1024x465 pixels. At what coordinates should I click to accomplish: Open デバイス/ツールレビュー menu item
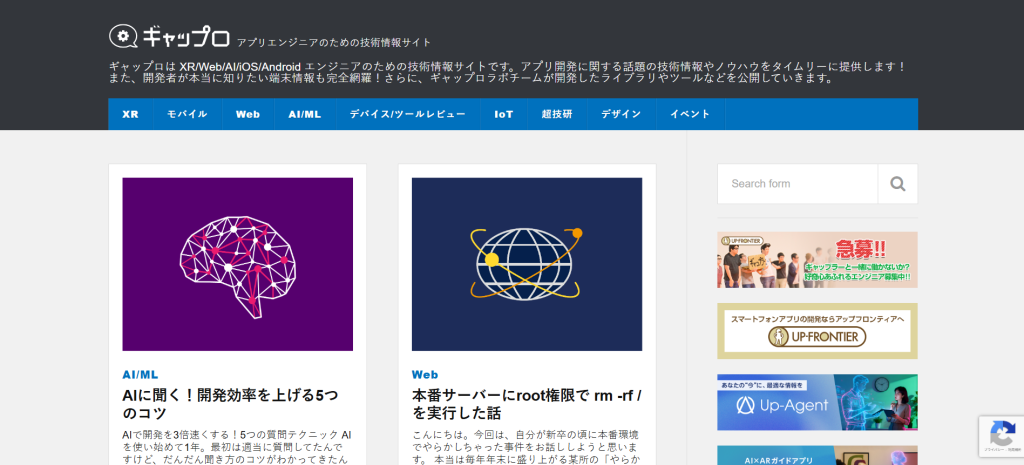[407, 114]
